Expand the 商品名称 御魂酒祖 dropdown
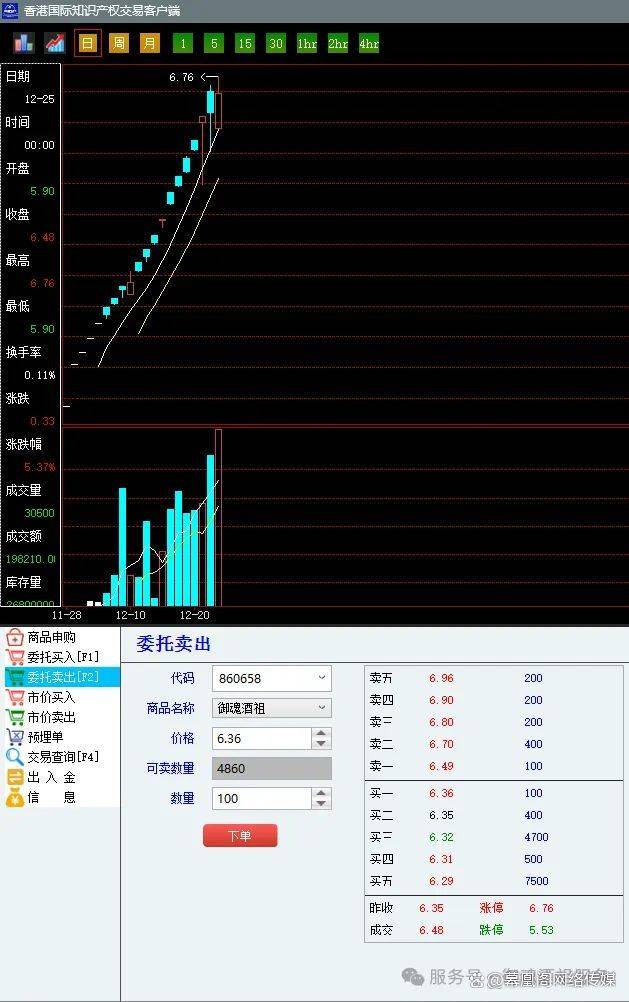This screenshot has height=1002, width=629. pyautogui.click(x=322, y=708)
